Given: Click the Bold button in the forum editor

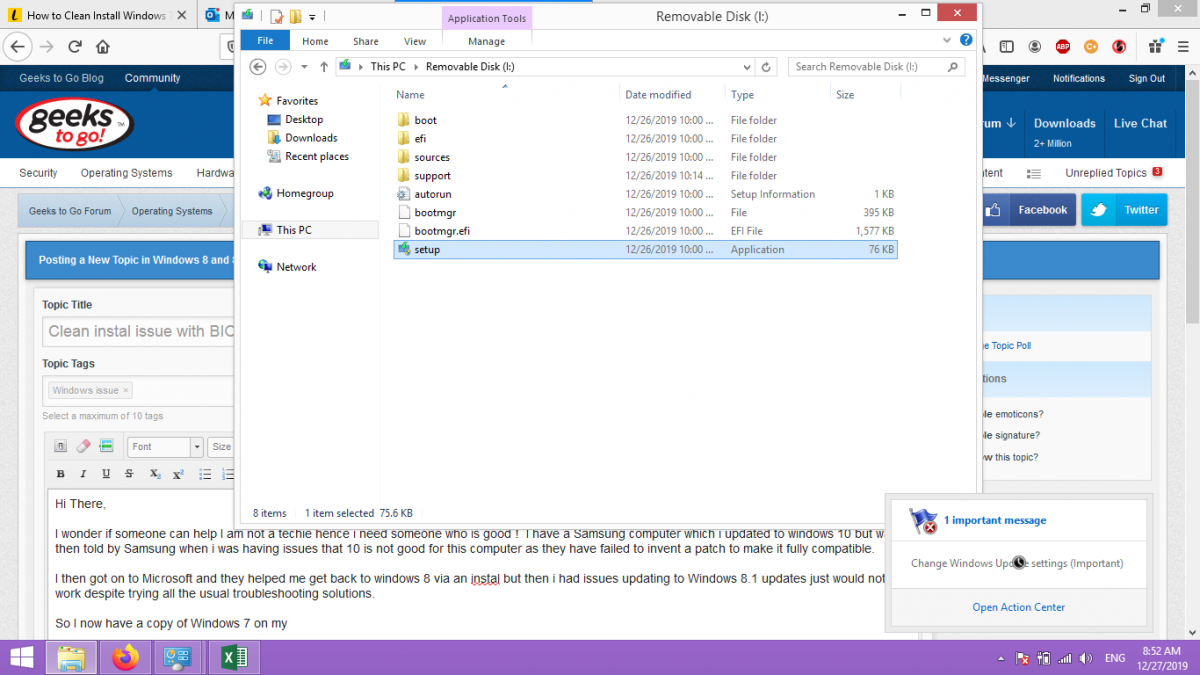Looking at the screenshot, I should (x=61, y=474).
